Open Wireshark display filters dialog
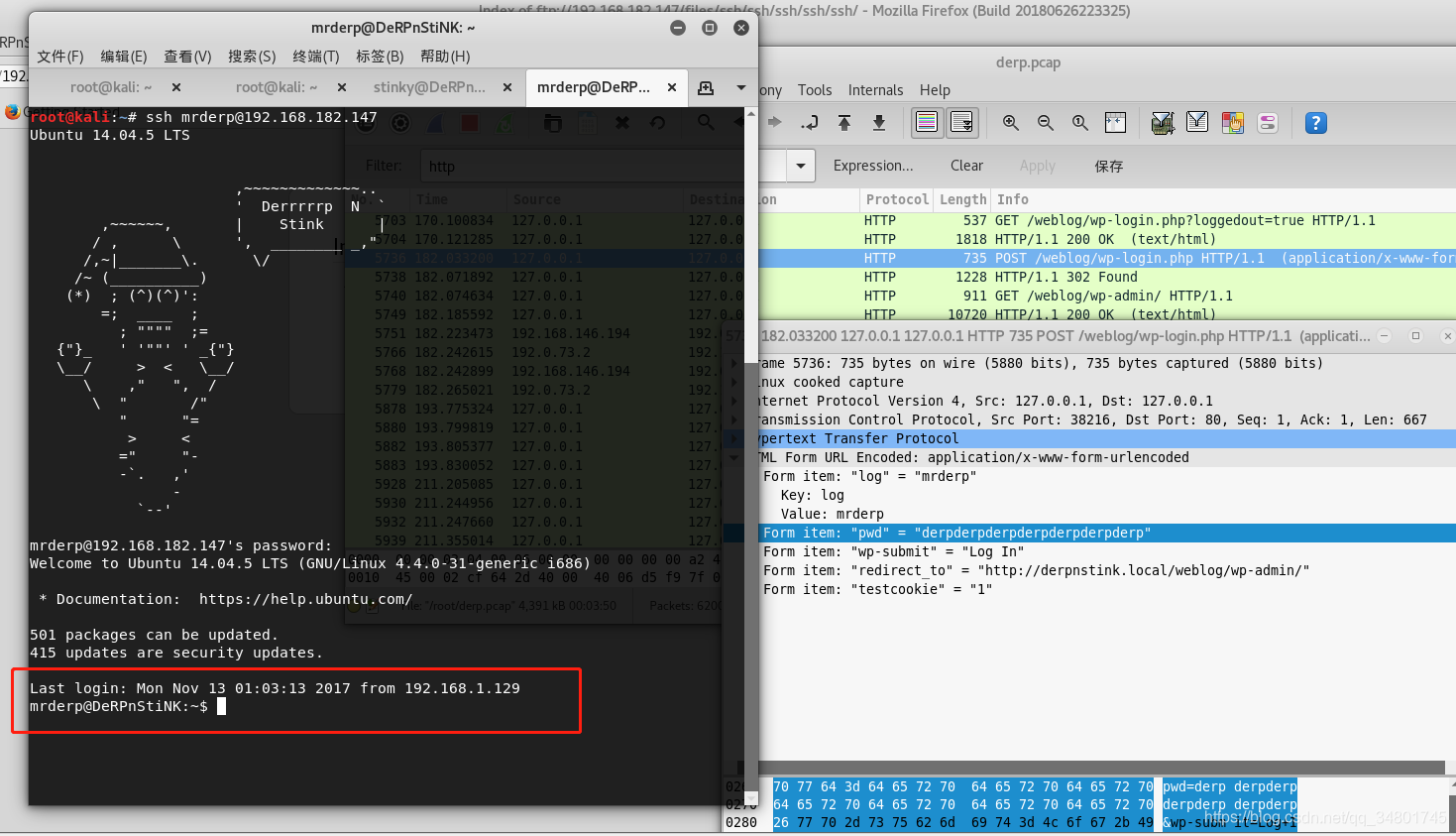 (1197, 123)
